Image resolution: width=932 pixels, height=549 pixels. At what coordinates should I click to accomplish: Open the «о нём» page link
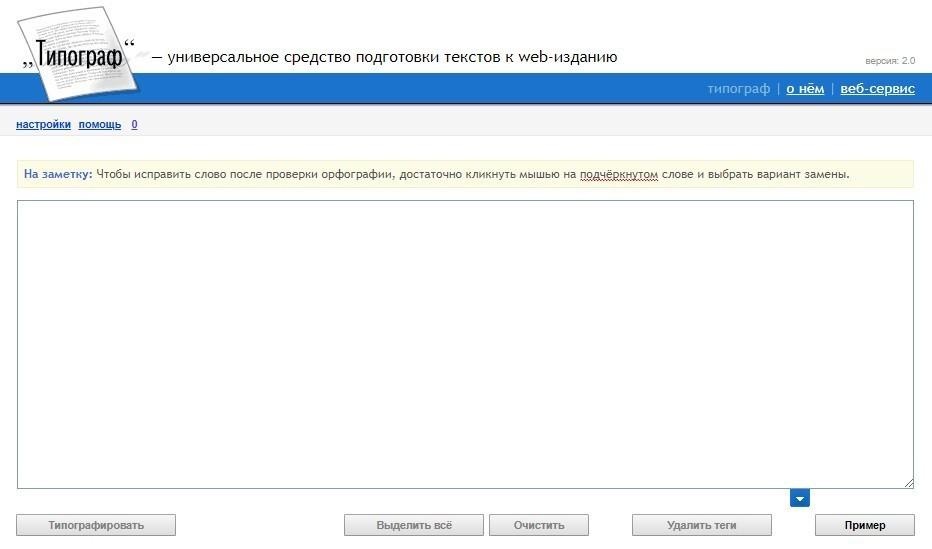click(805, 88)
